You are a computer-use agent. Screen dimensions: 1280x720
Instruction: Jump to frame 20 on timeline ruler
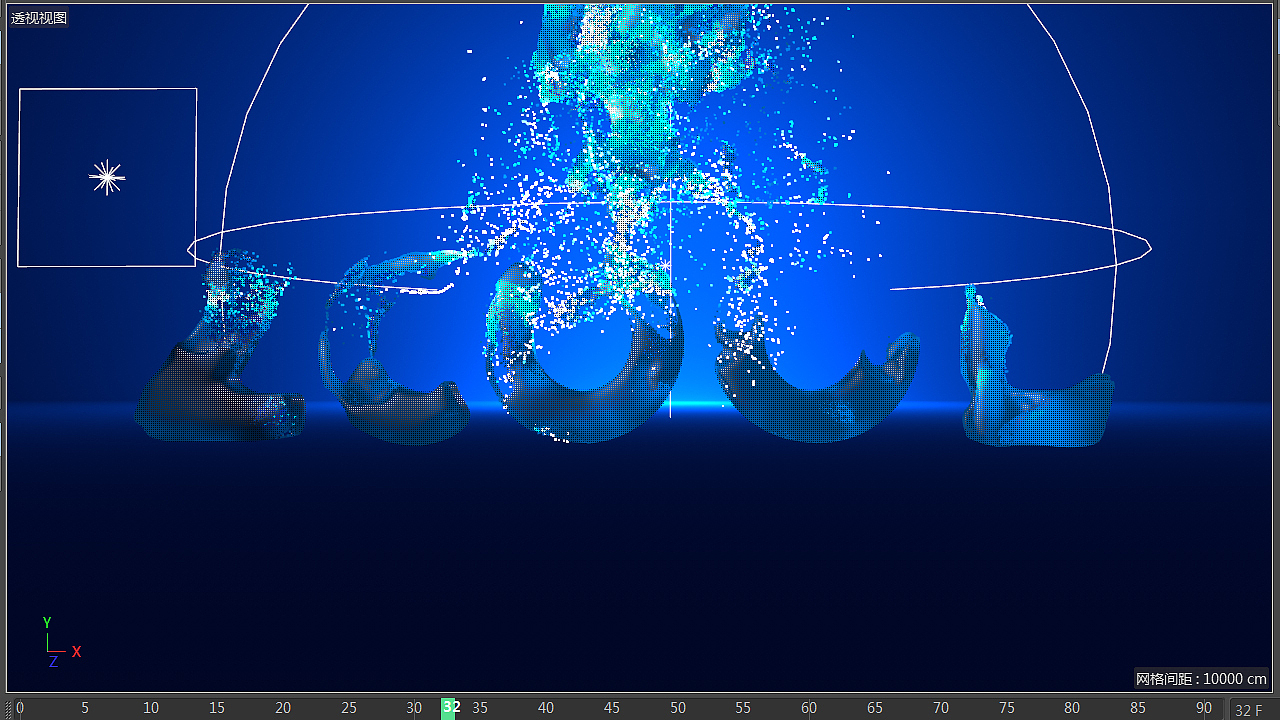click(x=283, y=708)
